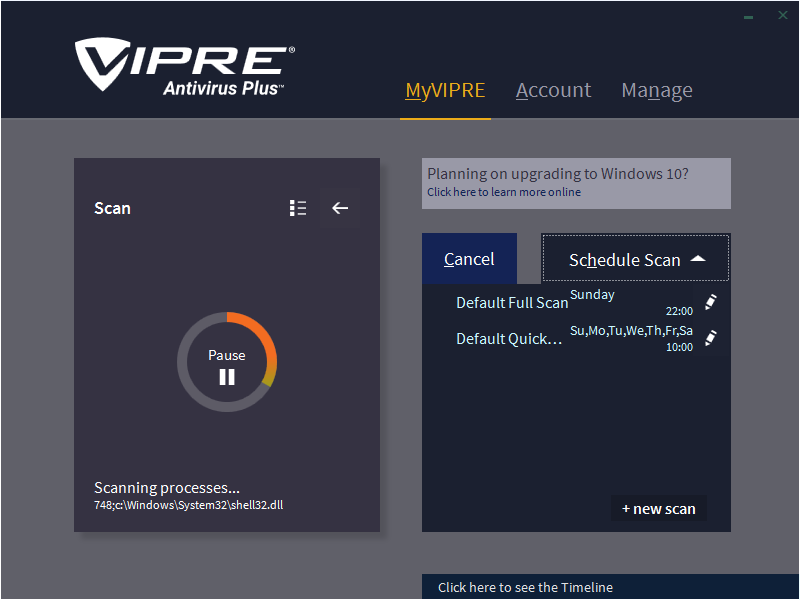Viewport: 800px width, 600px height.
Task: Click the Scan panel title
Action: (x=112, y=208)
